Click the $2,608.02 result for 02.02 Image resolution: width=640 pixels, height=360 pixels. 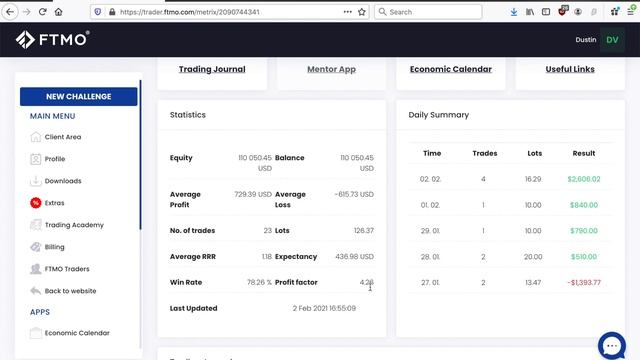tap(584, 179)
